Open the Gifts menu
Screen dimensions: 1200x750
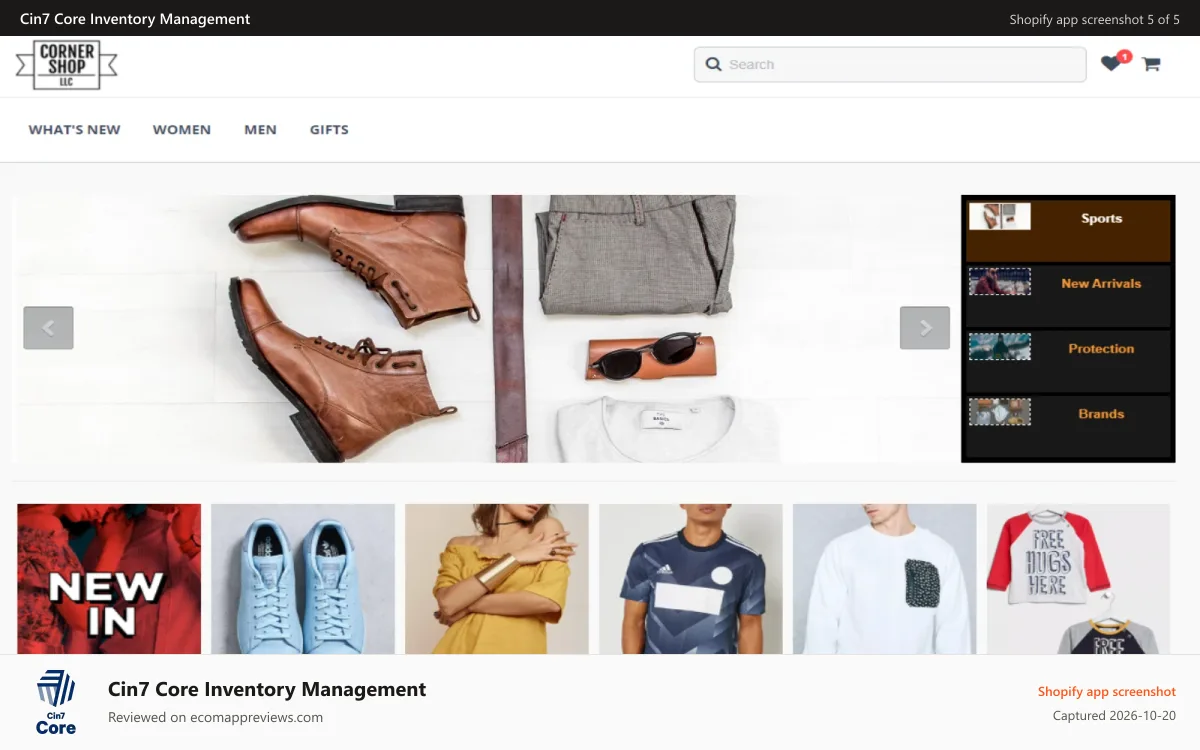329,130
